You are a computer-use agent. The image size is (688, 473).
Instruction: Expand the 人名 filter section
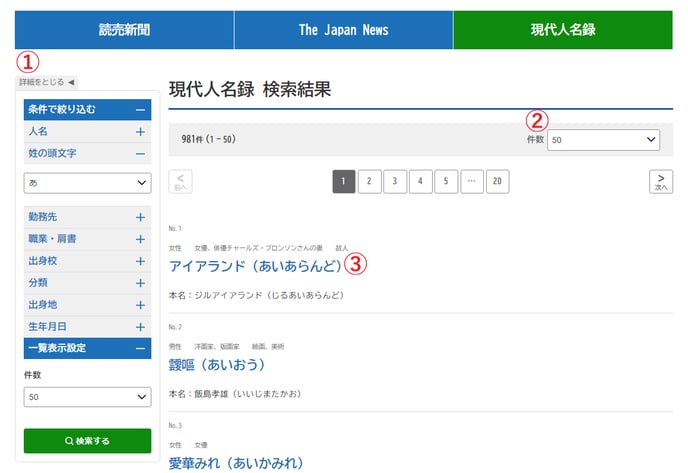[140, 132]
